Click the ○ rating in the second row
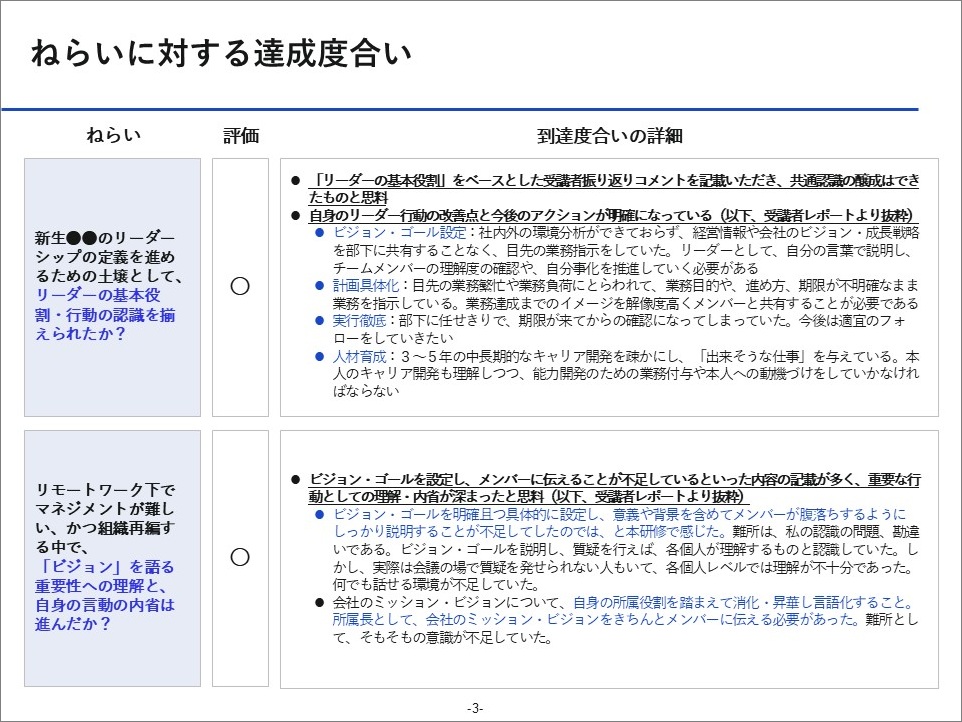The height and width of the screenshot is (722, 962). click(x=240, y=557)
